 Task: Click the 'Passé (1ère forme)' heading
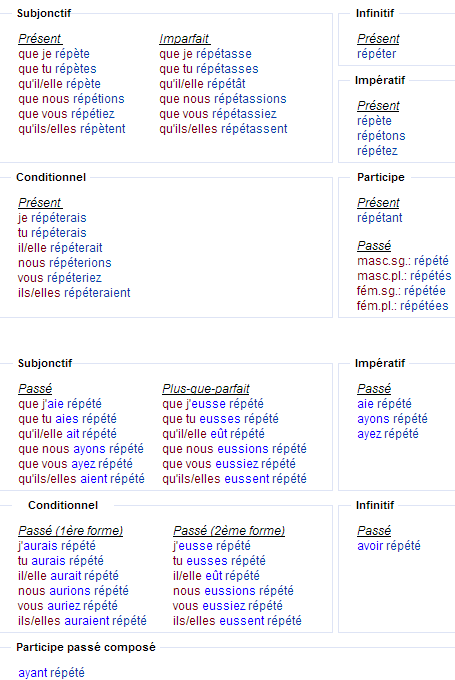(x=70, y=530)
